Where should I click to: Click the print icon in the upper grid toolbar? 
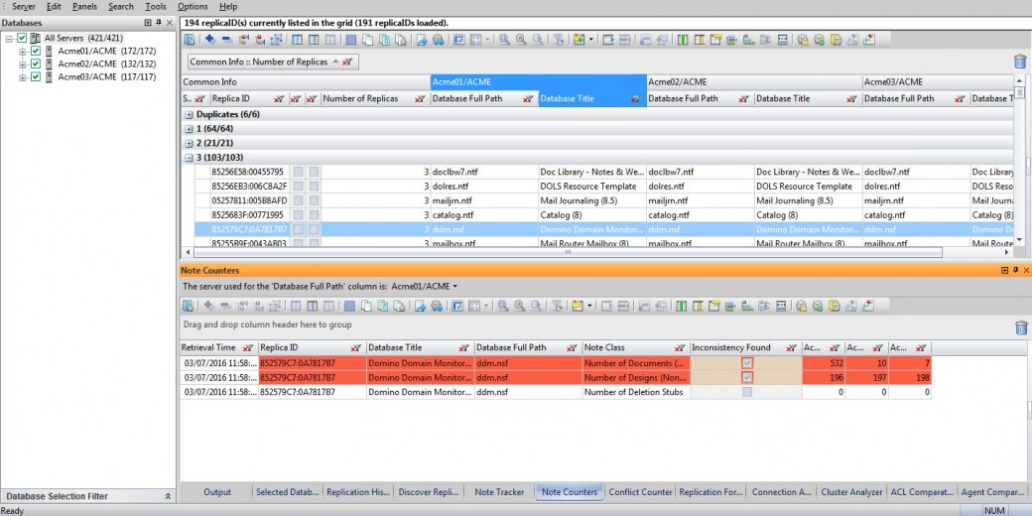[438, 39]
